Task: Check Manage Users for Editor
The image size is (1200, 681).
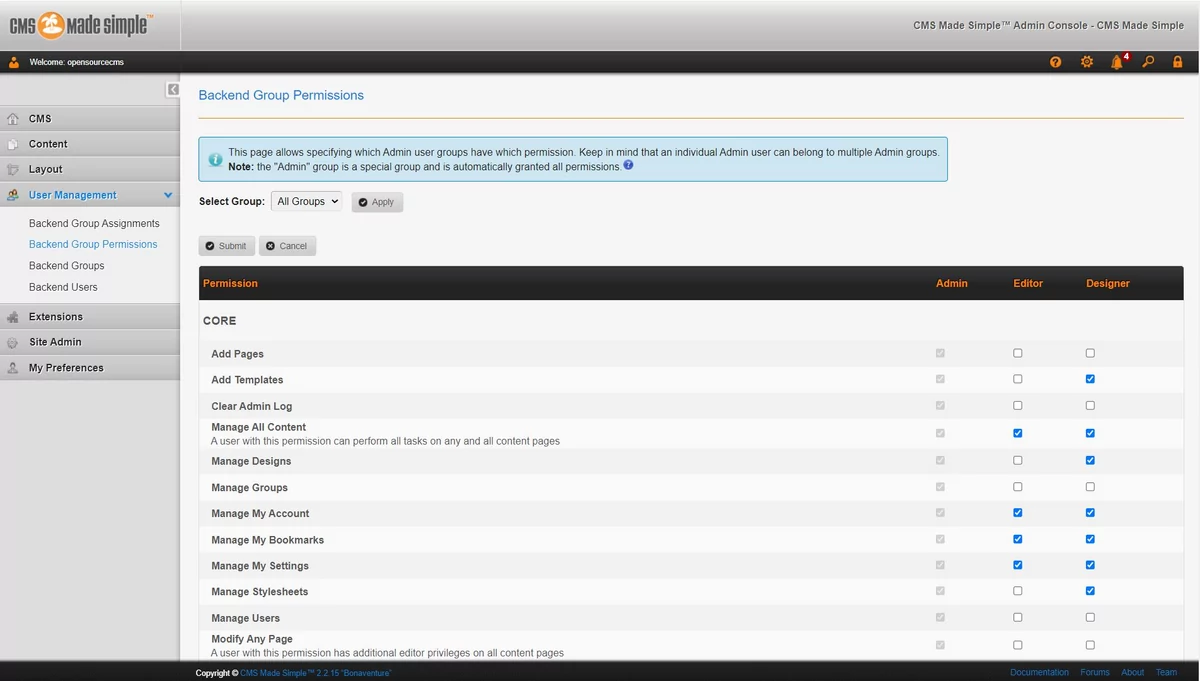Action: coord(1017,617)
